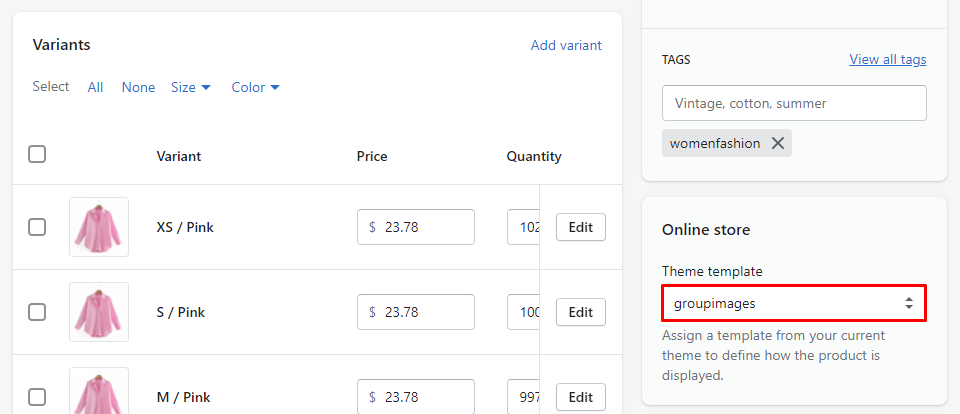This screenshot has height=414, width=960.
Task: Click the Add variant link
Action: click(x=566, y=45)
